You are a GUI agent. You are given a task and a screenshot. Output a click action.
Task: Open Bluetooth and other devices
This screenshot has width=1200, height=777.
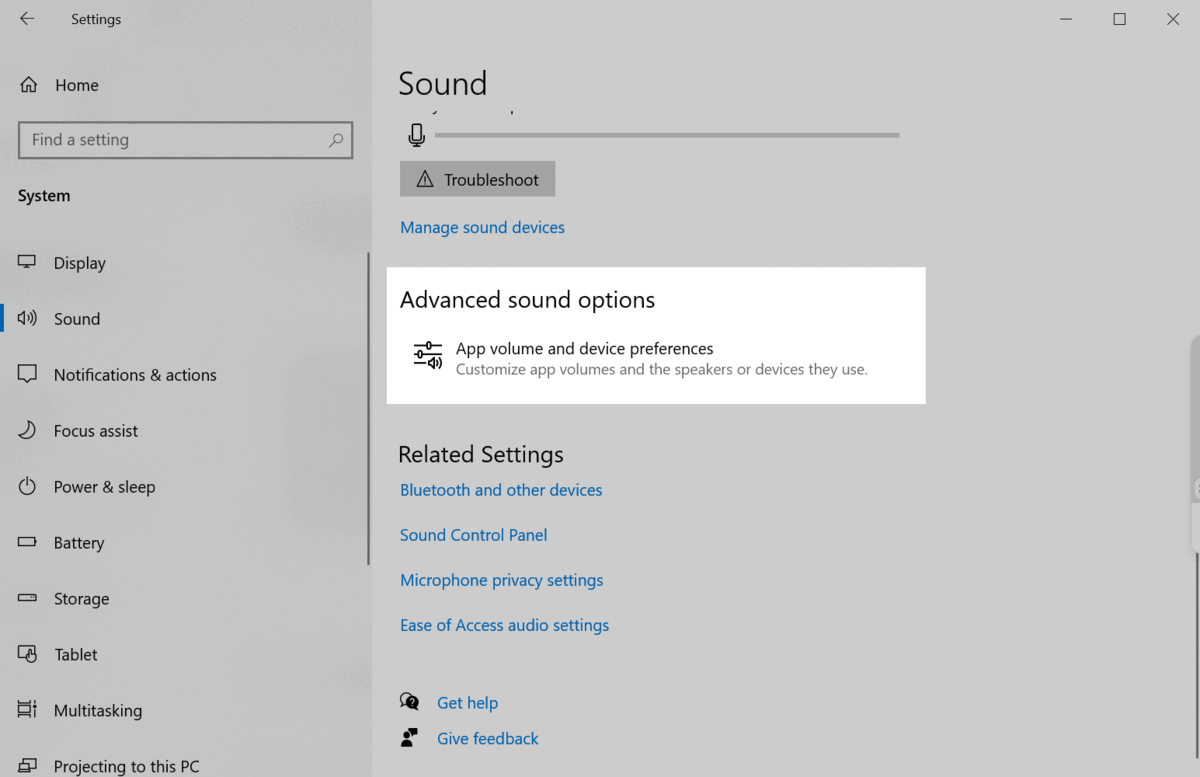(x=501, y=490)
